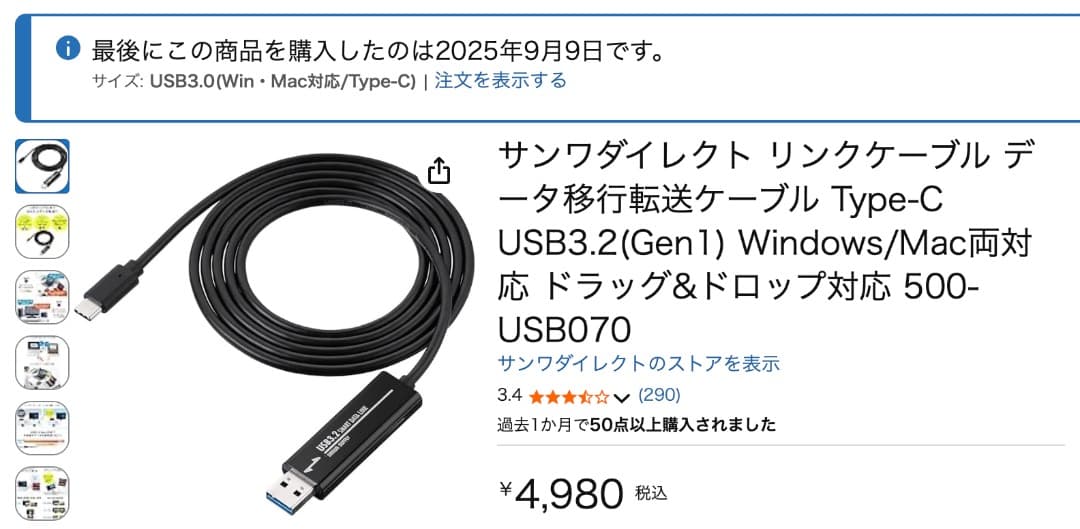The image size is (1080, 529).
Task: Visit サンワダイレクトのストアを表示 store link
Action: coord(638,363)
